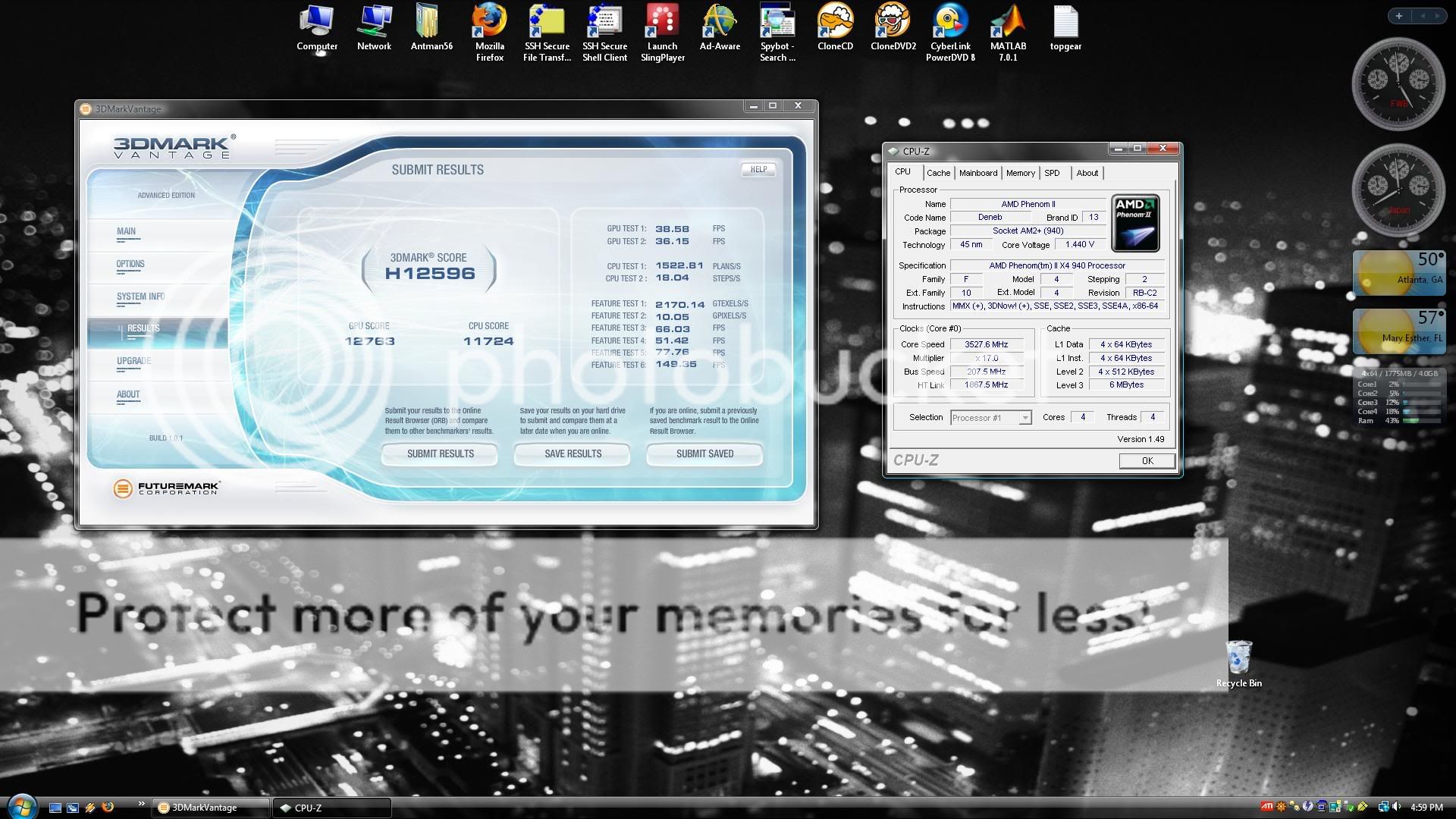1456x819 pixels.
Task: Click the SUBMIT RESULTS button
Action: [x=440, y=453]
